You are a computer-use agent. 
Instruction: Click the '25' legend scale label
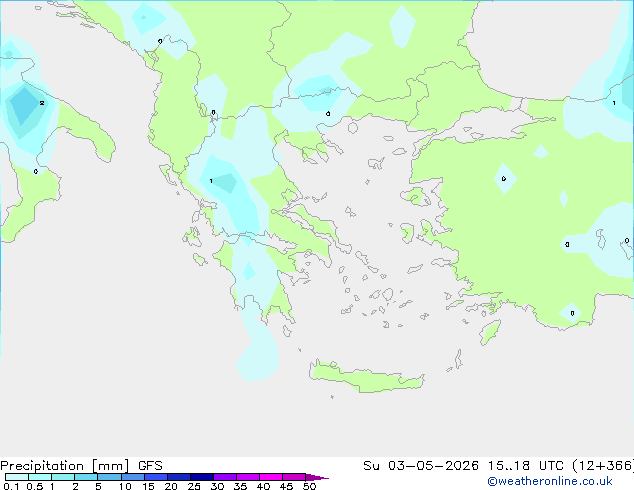[x=194, y=486]
